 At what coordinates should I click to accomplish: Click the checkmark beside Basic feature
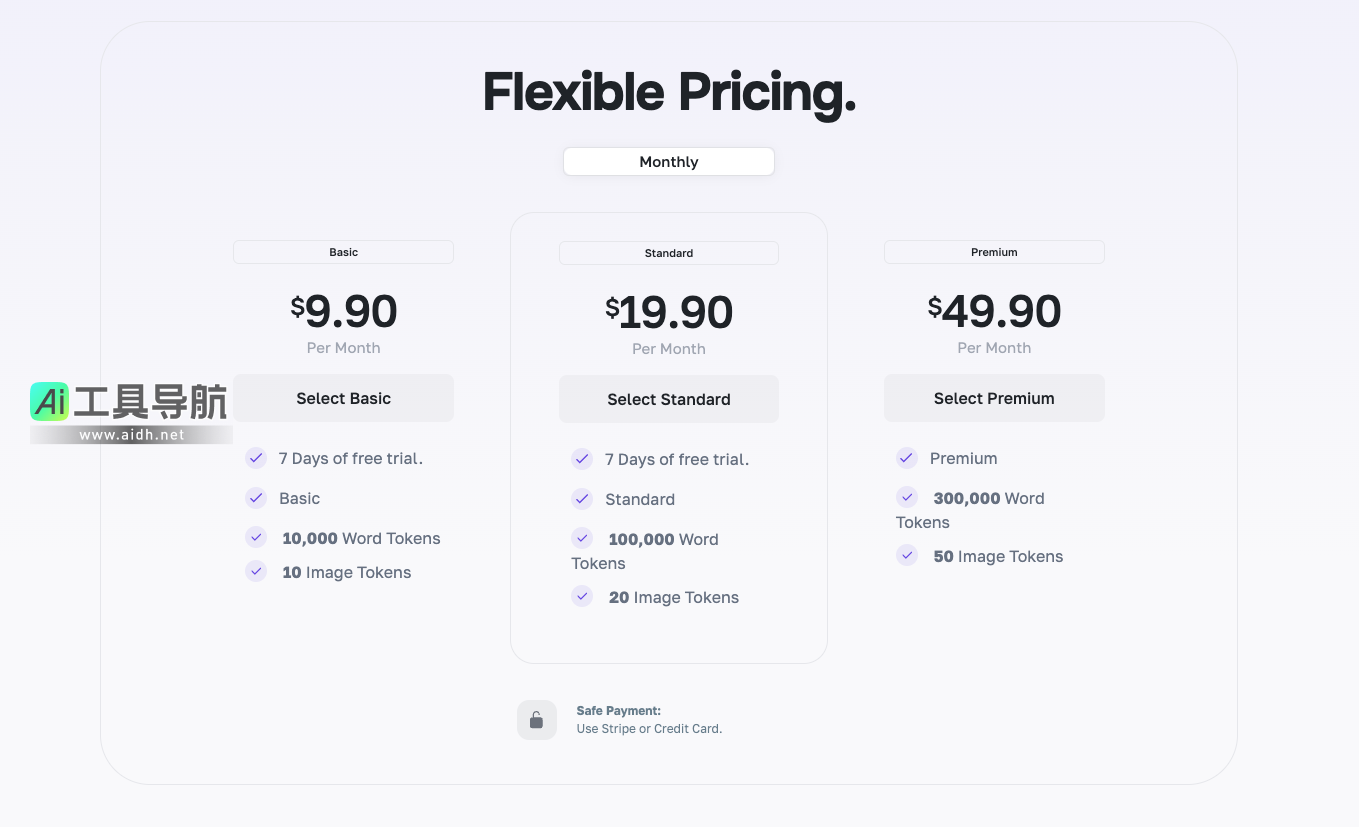pyautogui.click(x=256, y=498)
